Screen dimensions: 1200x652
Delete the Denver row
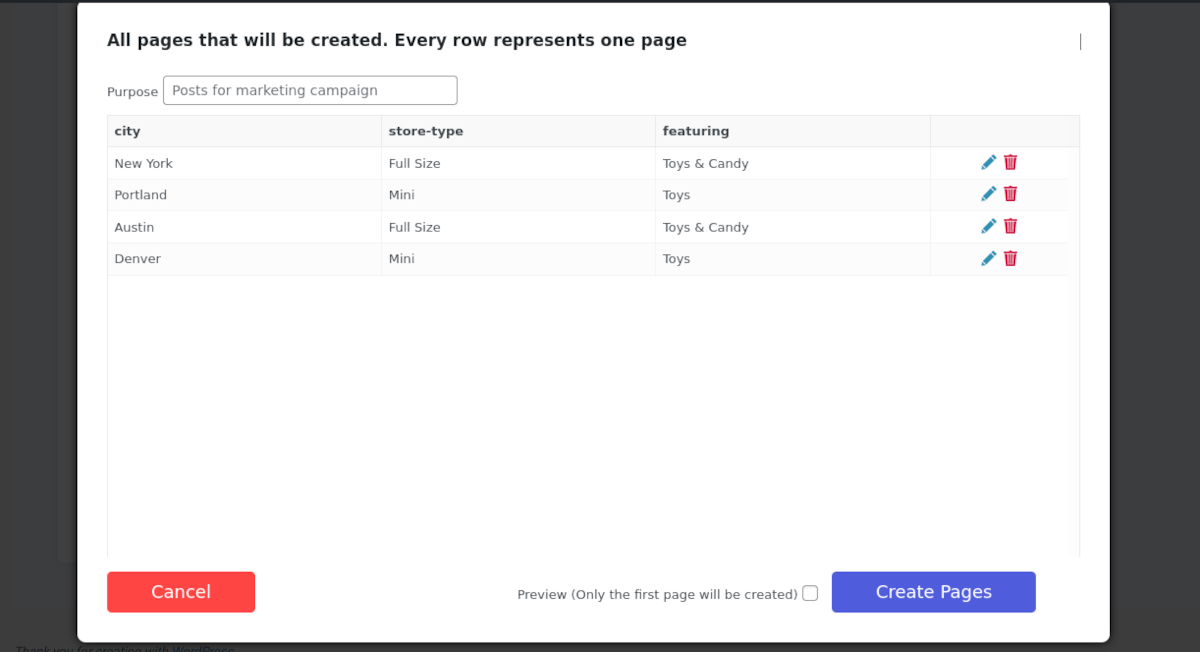pyautogui.click(x=1010, y=258)
